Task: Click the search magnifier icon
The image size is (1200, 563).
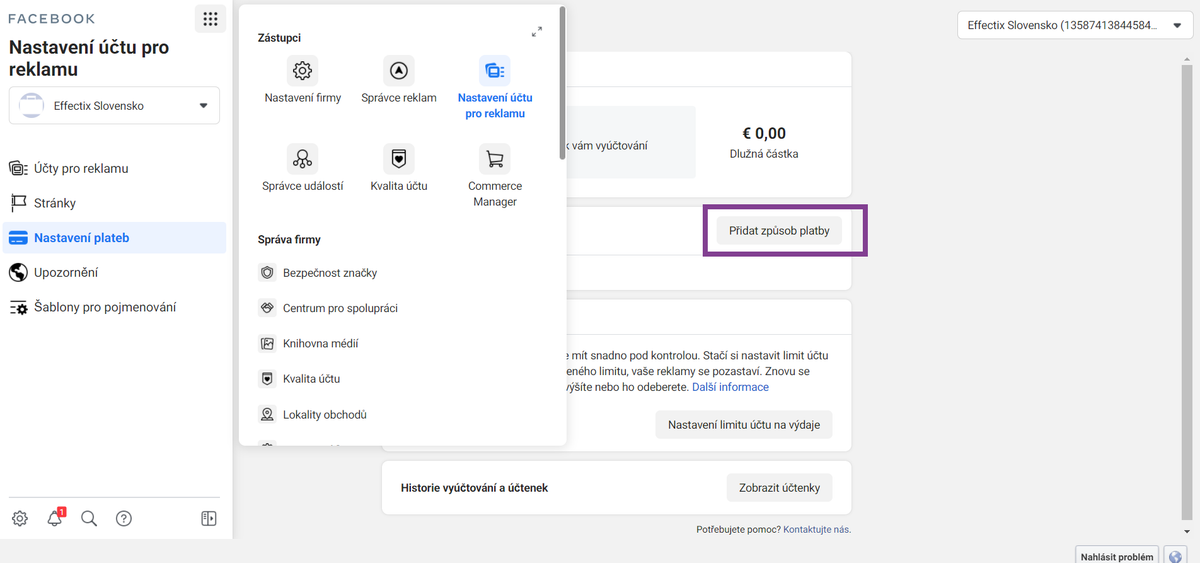Action: 89,518
